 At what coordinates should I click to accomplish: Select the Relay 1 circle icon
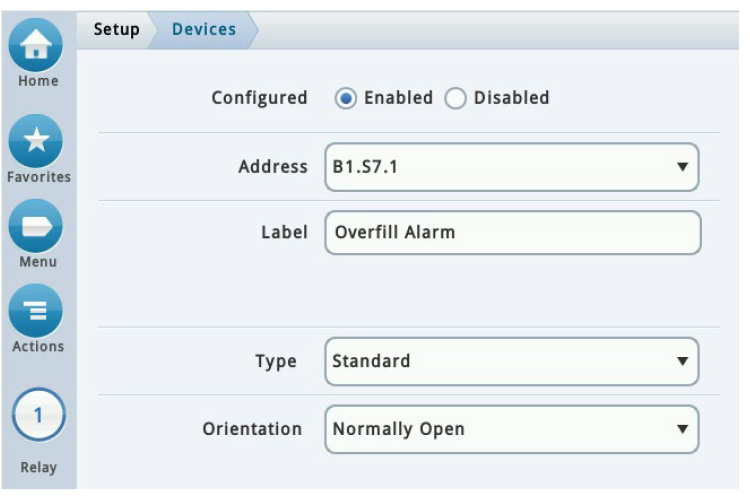coord(38,415)
